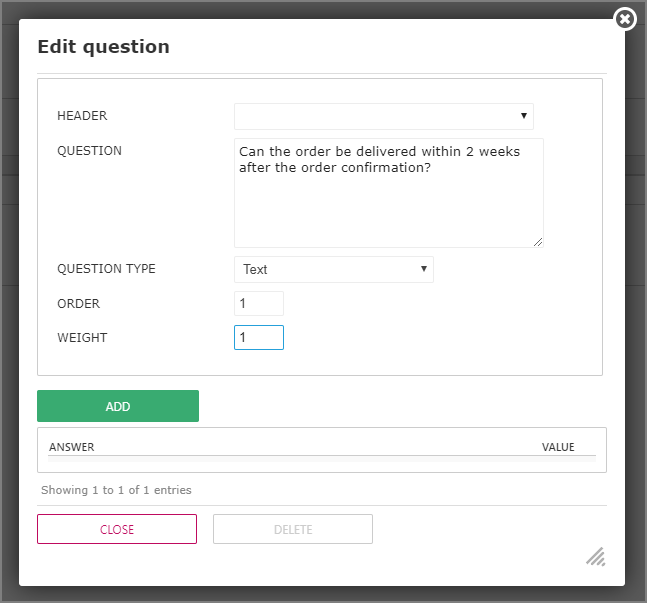Click the WEIGHT field label

[x=82, y=337]
